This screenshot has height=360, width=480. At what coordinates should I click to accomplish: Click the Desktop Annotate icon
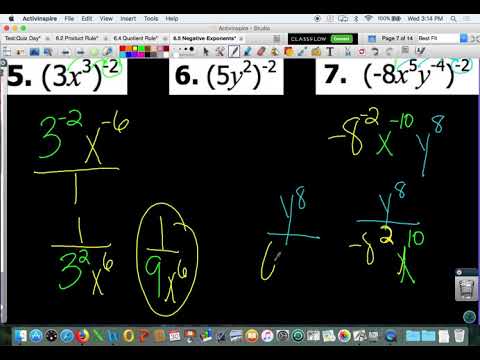[x=34, y=52]
